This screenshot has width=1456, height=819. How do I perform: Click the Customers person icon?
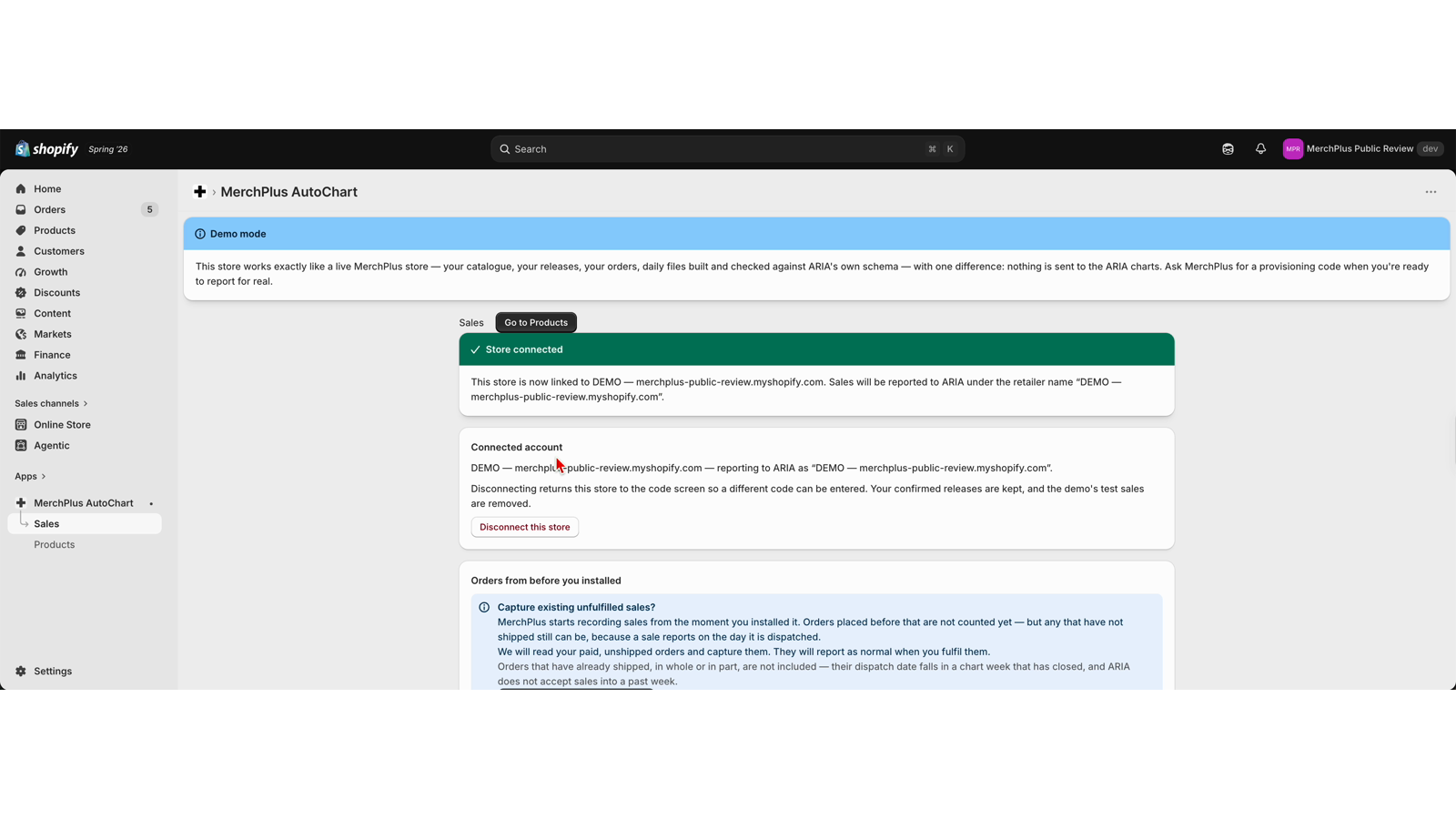coord(21,252)
